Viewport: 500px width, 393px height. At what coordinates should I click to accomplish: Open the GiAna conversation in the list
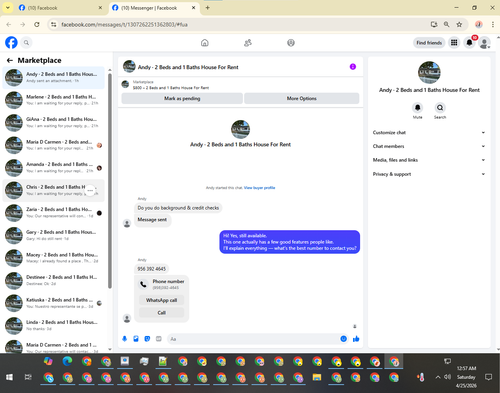(x=54, y=122)
